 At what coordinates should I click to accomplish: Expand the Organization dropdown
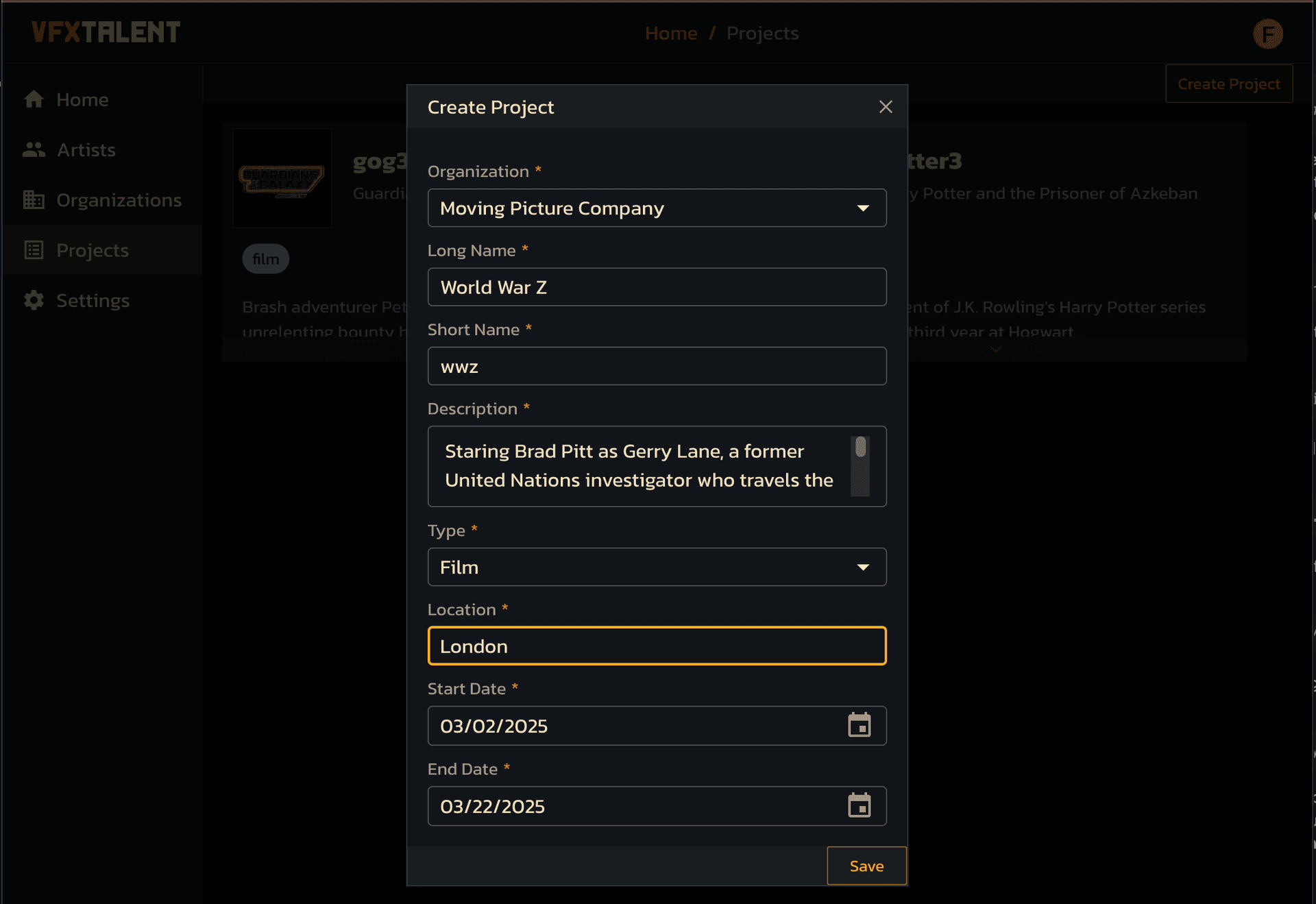click(657, 208)
